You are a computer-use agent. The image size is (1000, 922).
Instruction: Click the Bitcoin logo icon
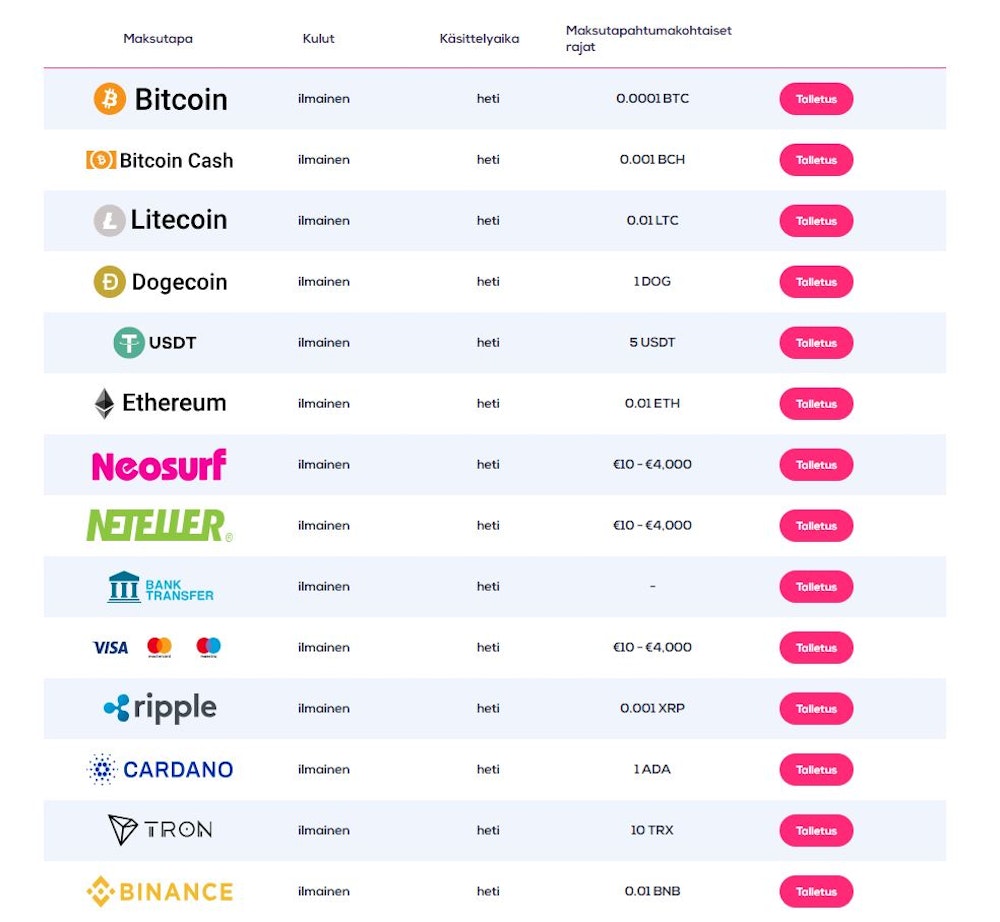click(110, 99)
